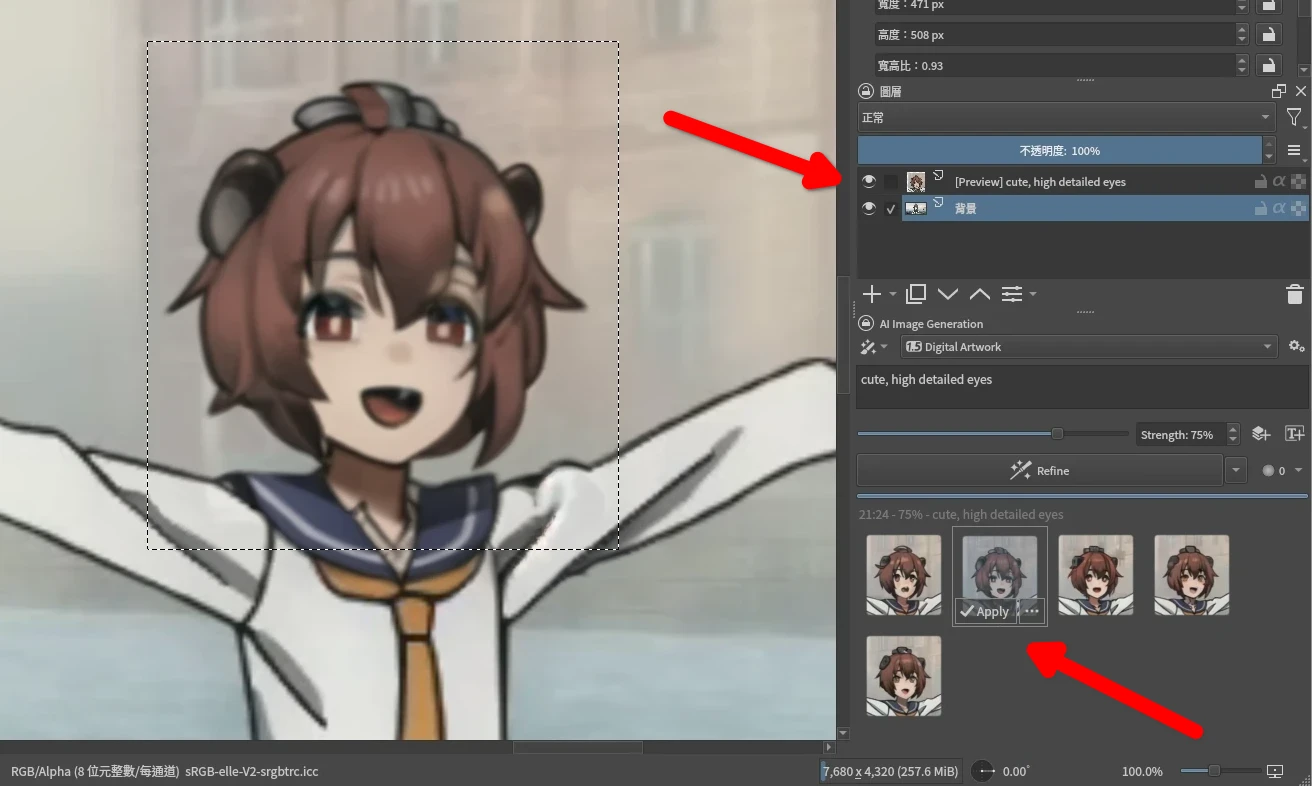Click the layer filter funnel icon
The width and height of the screenshot is (1312, 786).
point(1294,118)
